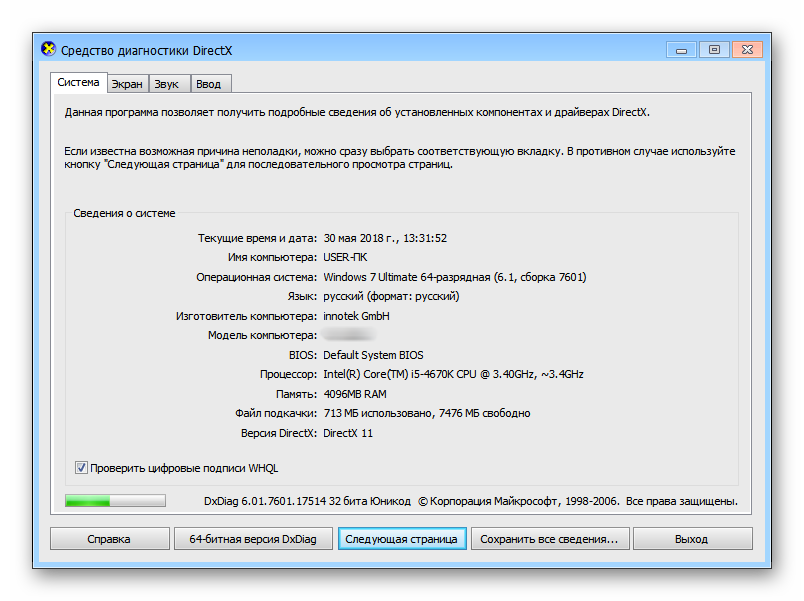Click the label Процессор
Screen dimensions: 804x601
click(x=288, y=374)
